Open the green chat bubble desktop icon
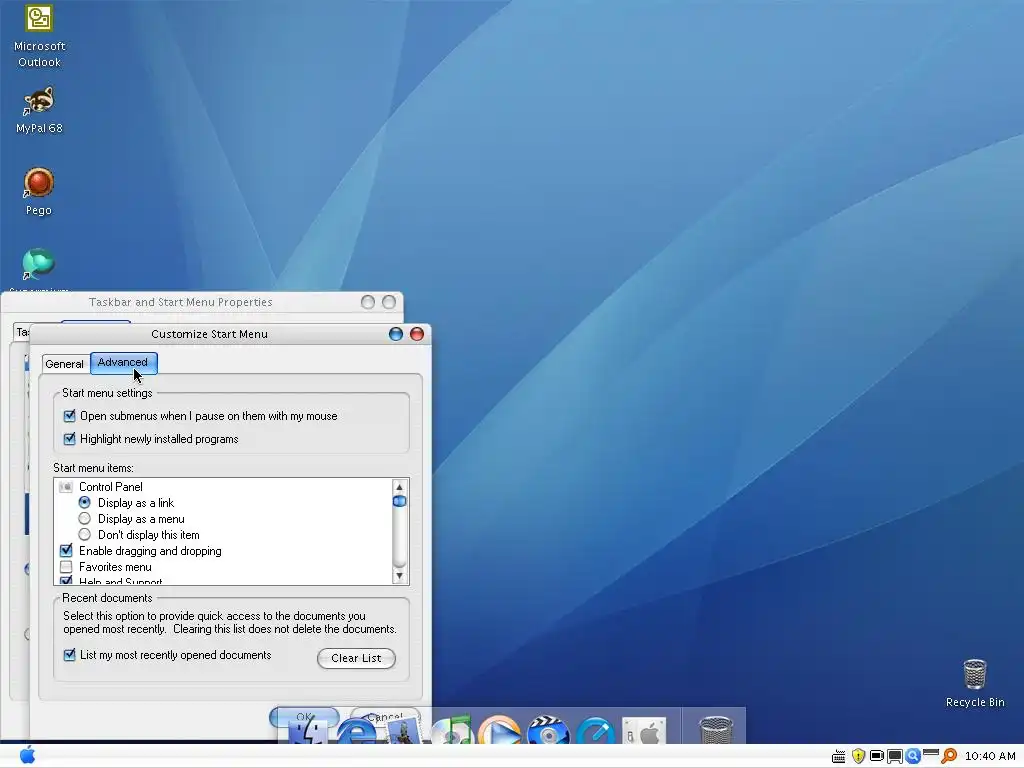Image resolution: width=1024 pixels, height=768 pixels. click(39, 264)
